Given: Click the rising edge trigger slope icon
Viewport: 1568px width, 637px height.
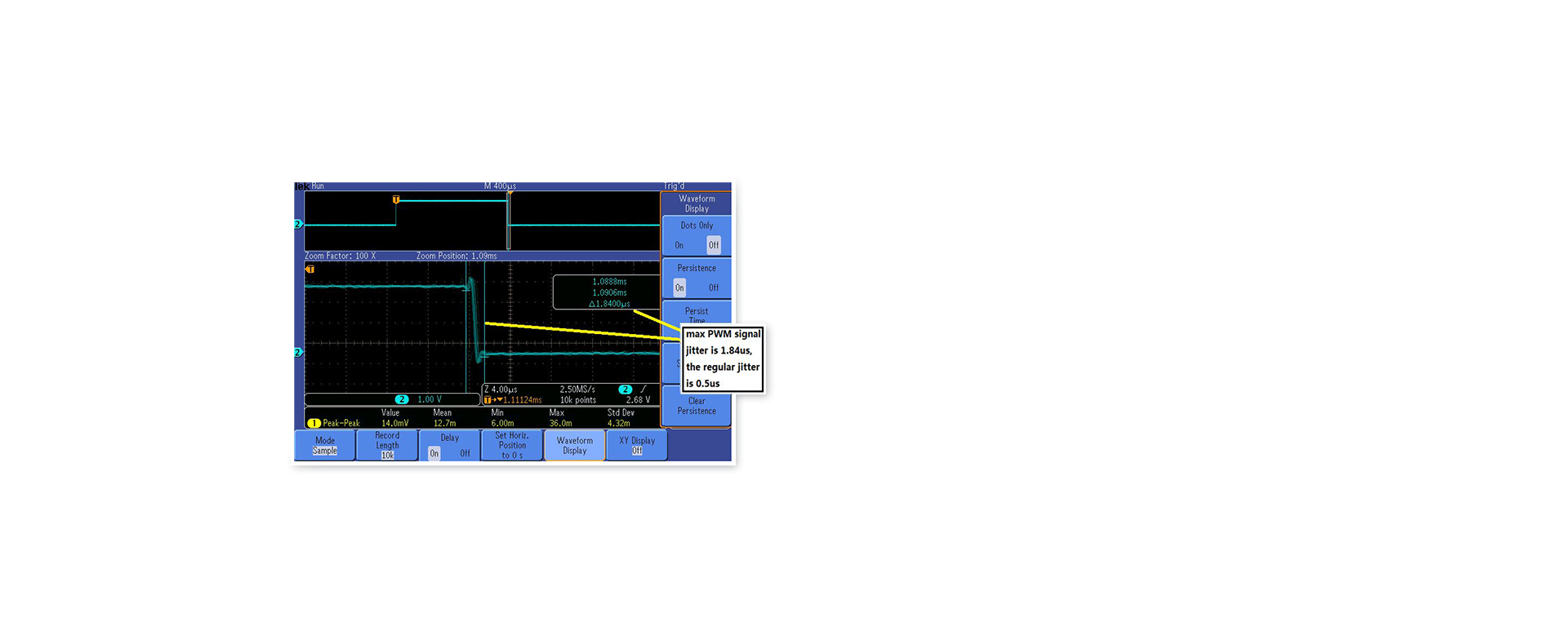Looking at the screenshot, I should pos(644,390).
